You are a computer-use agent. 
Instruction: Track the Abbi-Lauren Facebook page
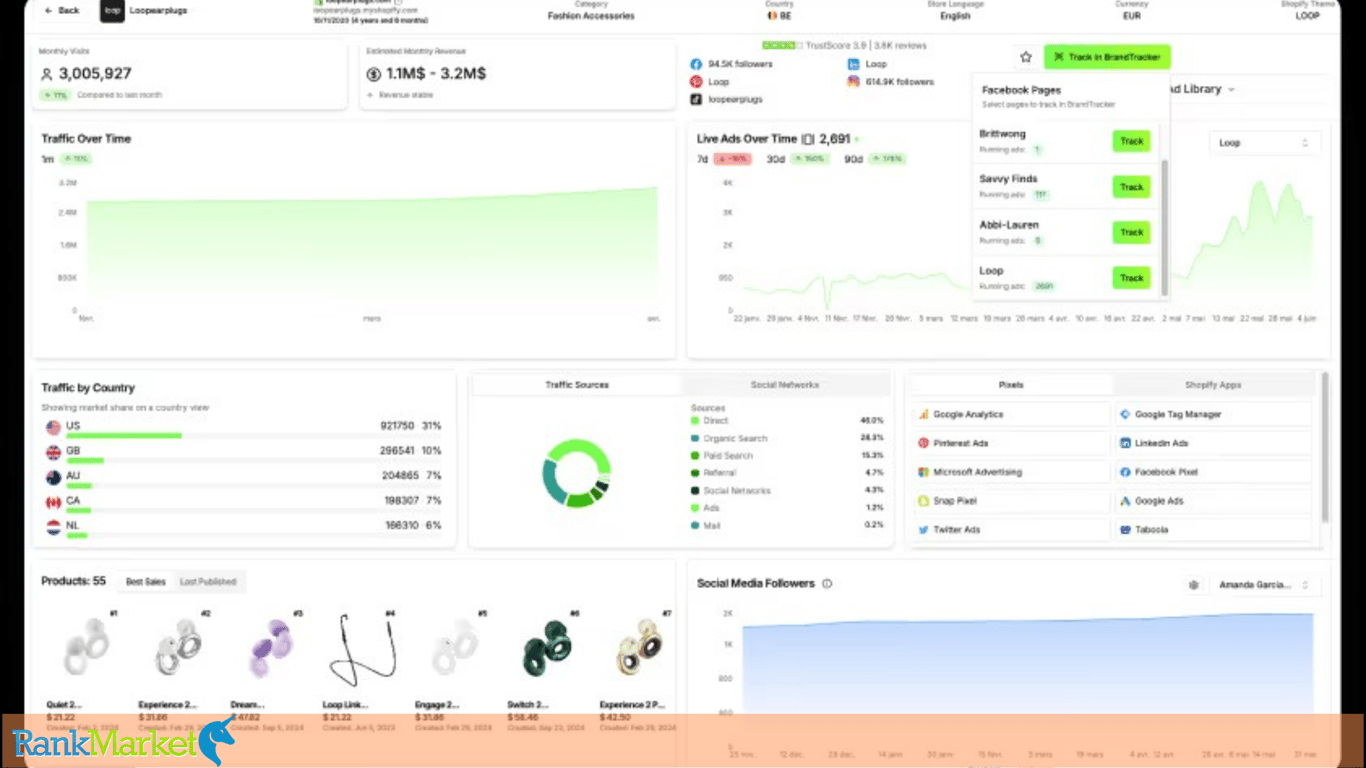tap(1131, 232)
